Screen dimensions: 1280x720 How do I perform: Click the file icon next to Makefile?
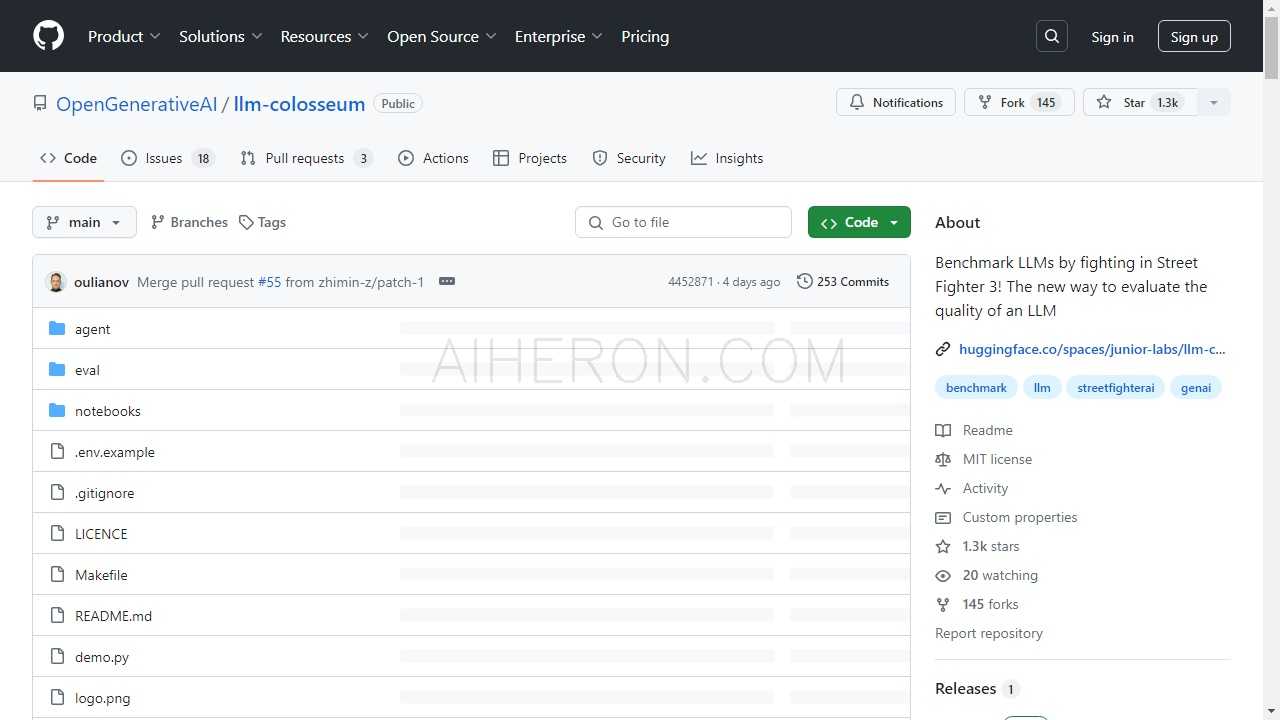click(x=57, y=575)
